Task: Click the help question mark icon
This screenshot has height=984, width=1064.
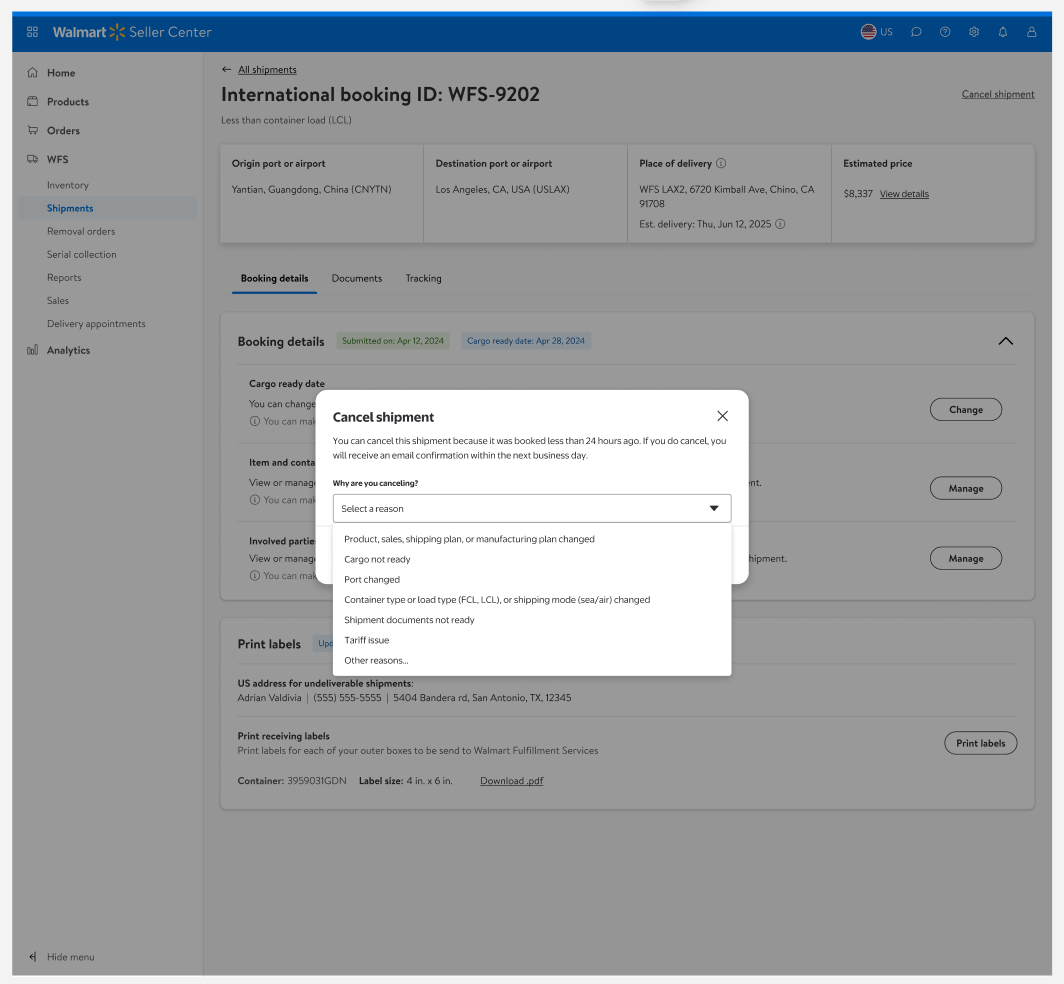Action: pos(945,32)
